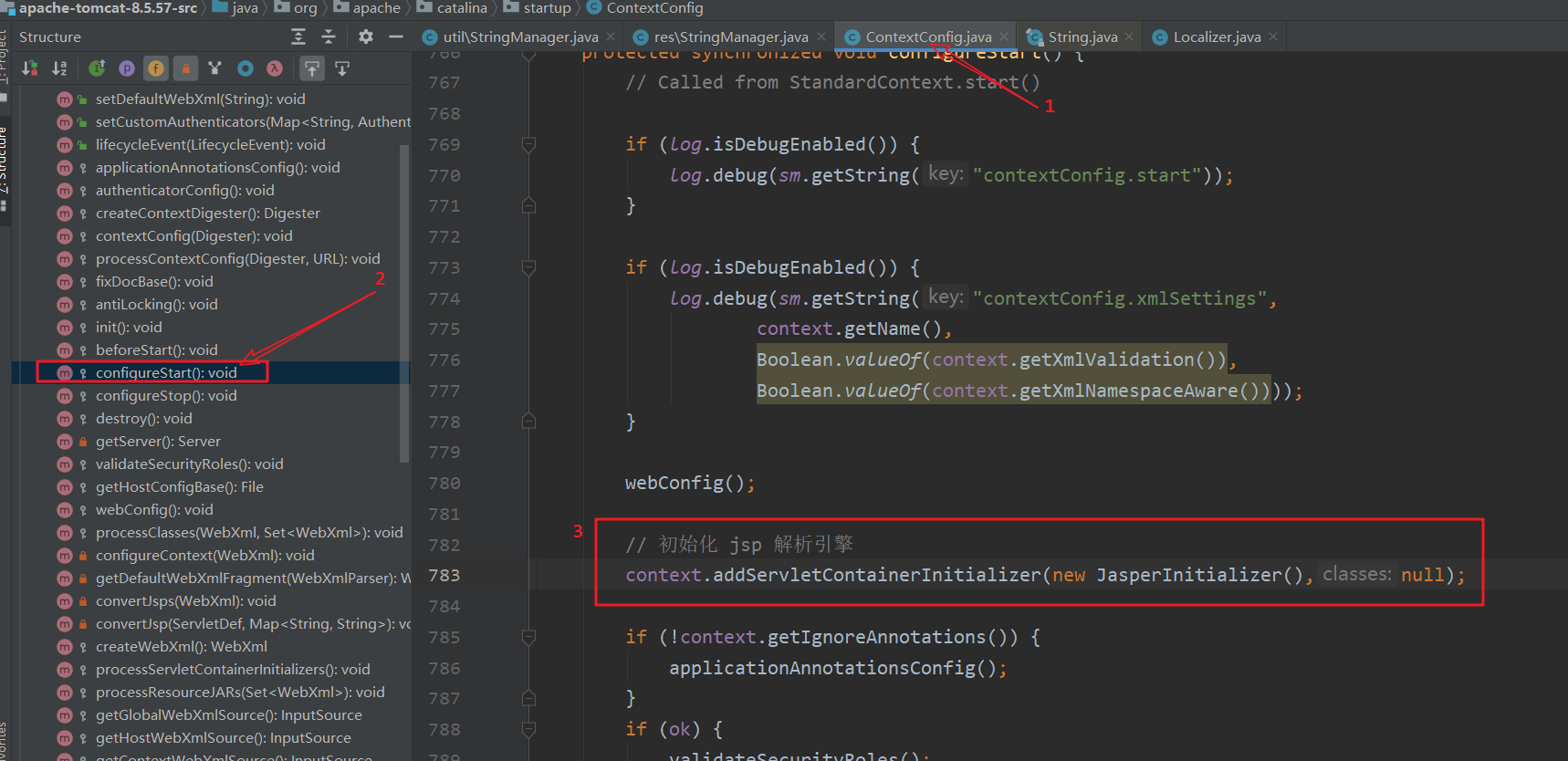This screenshot has height=761, width=1568.
Task: Place cursor on line 783 in editor
Action: click(x=1045, y=575)
